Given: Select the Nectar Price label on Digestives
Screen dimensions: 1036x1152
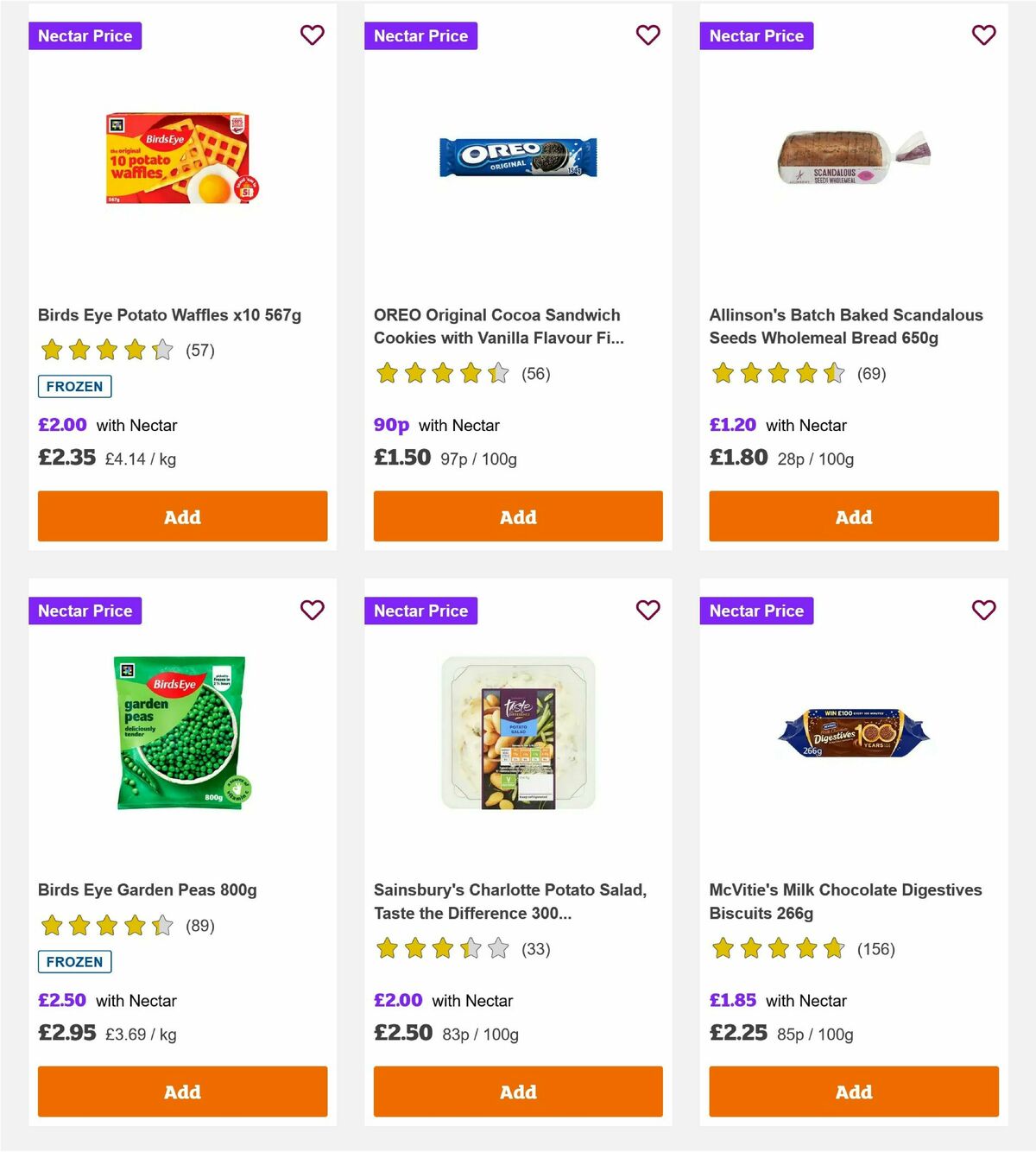Looking at the screenshot, I should (756, 611).
